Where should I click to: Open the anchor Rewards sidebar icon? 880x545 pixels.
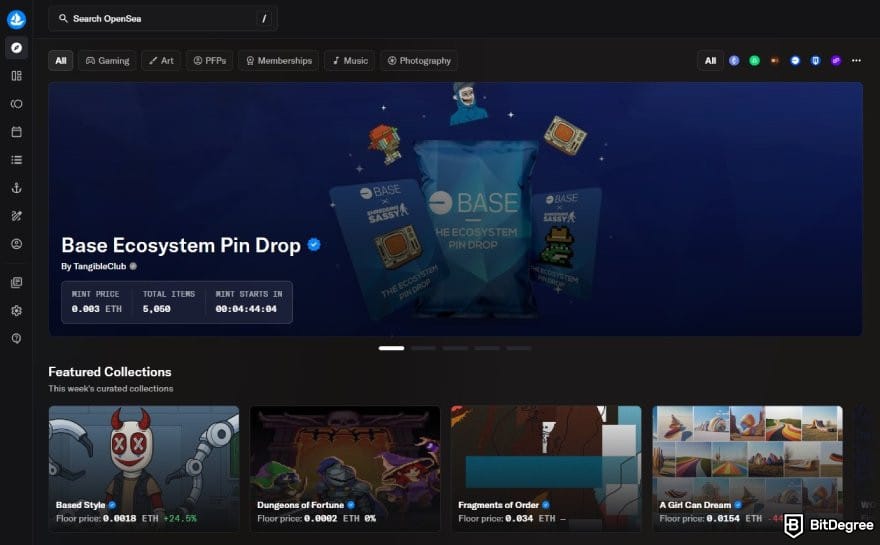17,188
